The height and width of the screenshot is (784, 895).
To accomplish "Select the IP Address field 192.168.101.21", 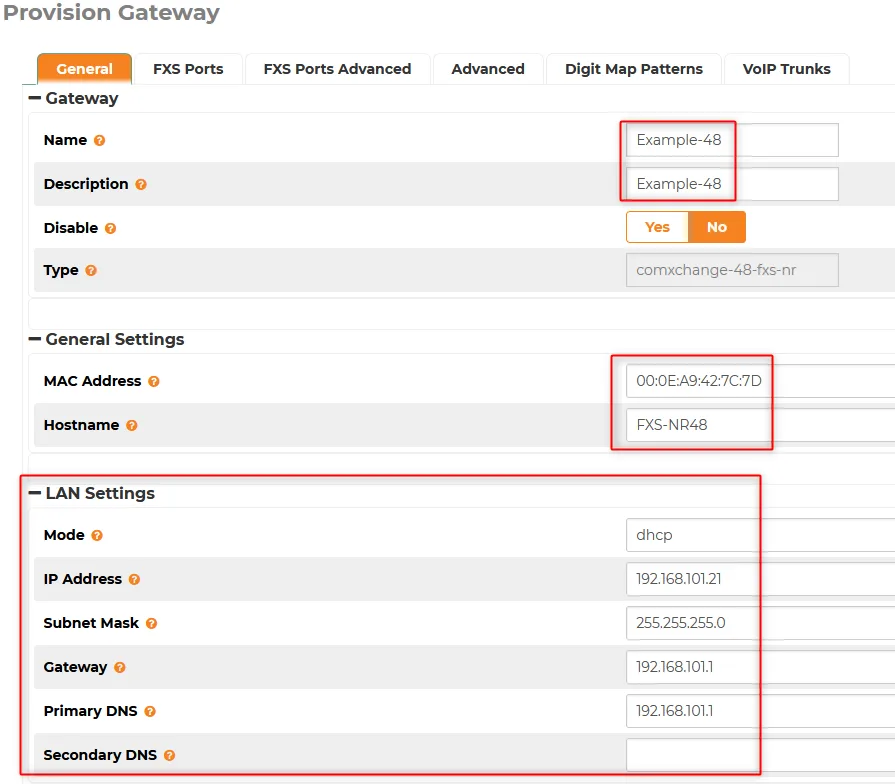I will 760,579.
